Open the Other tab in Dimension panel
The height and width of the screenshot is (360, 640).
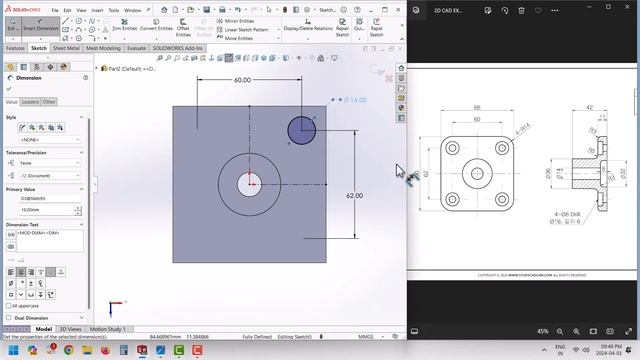point(49,102)
